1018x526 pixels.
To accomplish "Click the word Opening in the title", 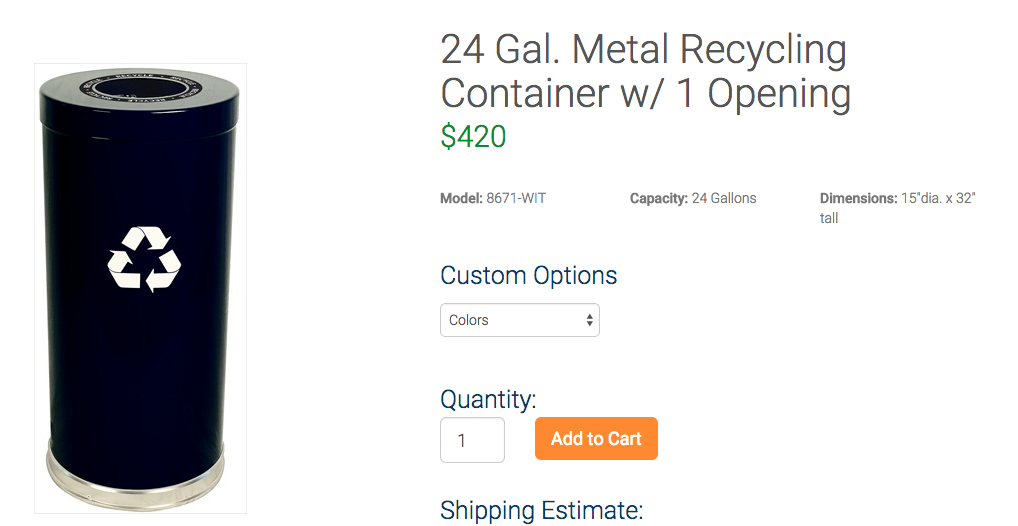I will 779,94.
